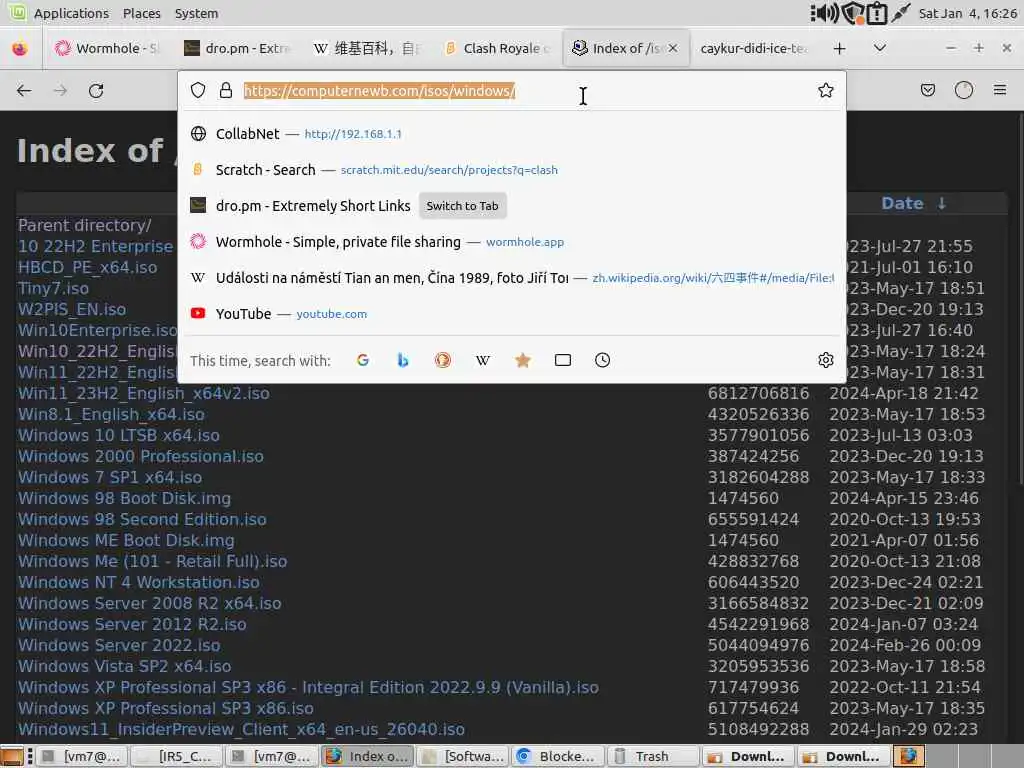Switch to the [IR5_C... taskbar window

coord(177,756)
